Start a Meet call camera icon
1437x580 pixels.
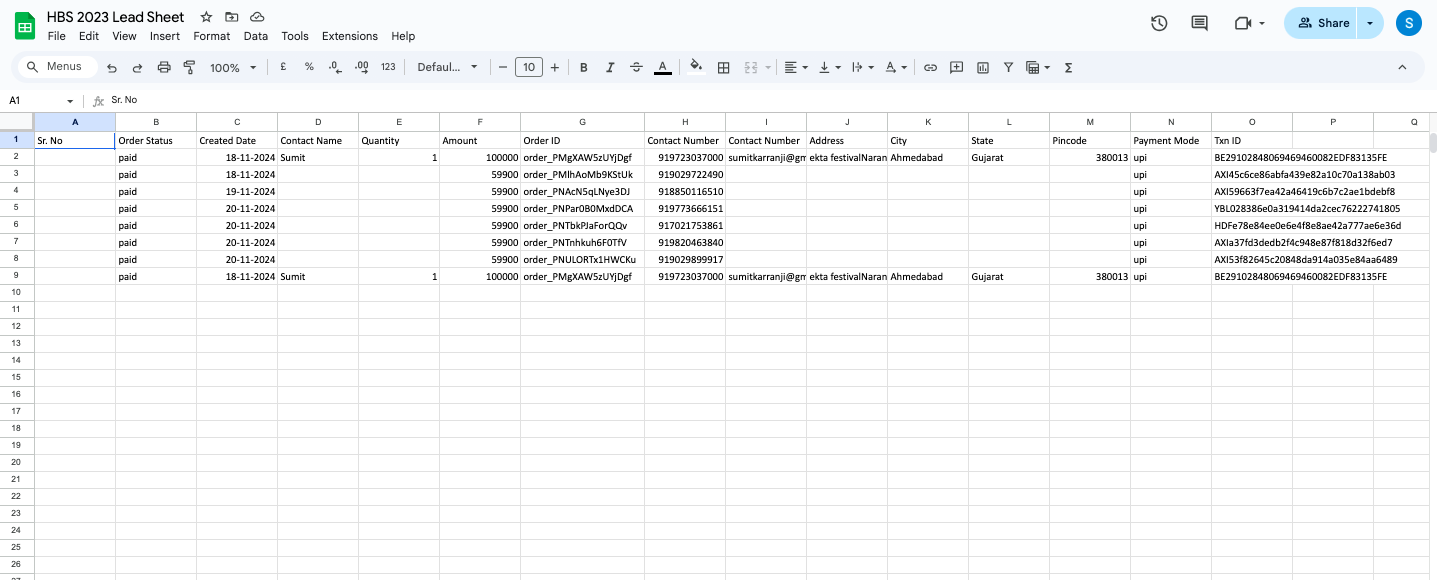1243,23
